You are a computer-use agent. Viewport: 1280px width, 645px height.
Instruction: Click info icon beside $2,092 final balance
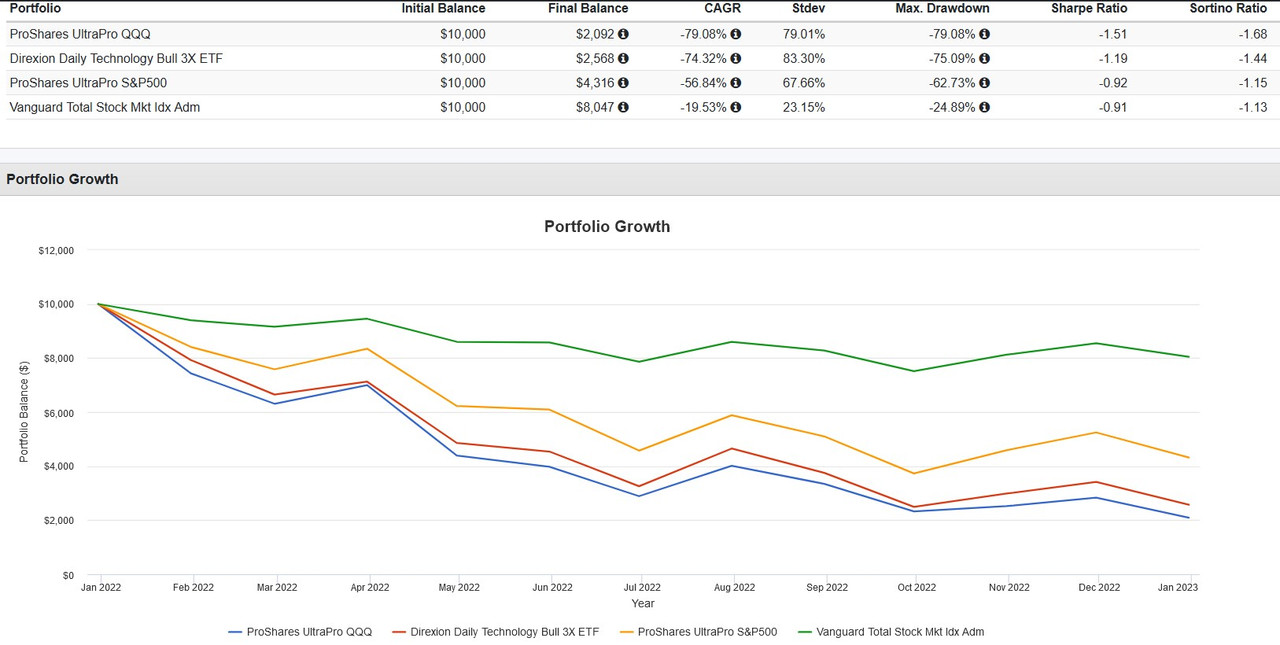pos(624,34)
